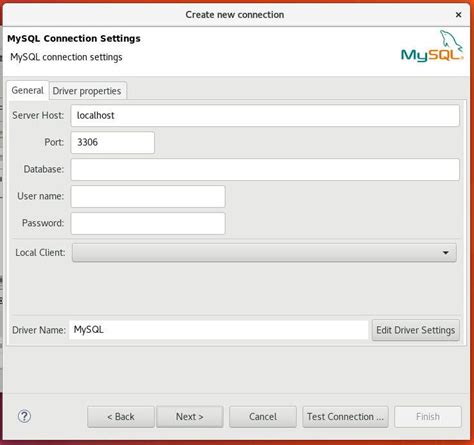This screenshot has height=445, width=474.
Task: Click the 'Local Client:' label
Action: coord(40,253)
